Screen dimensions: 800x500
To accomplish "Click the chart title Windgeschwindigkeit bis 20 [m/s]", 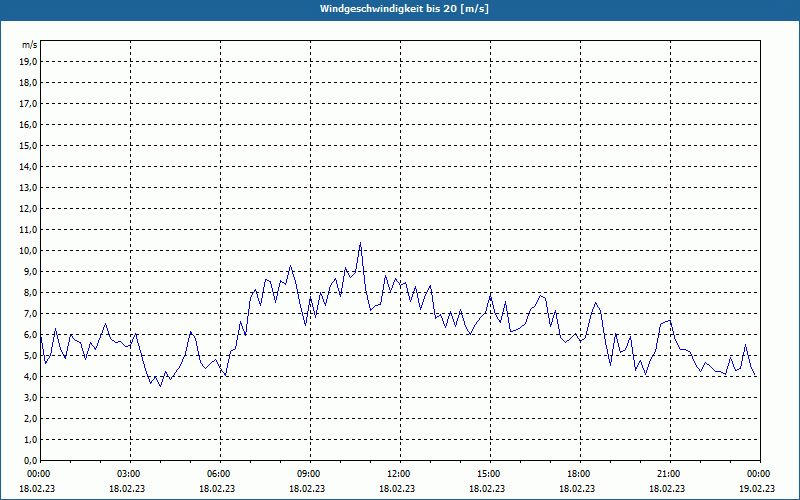I will pos(404,9).
